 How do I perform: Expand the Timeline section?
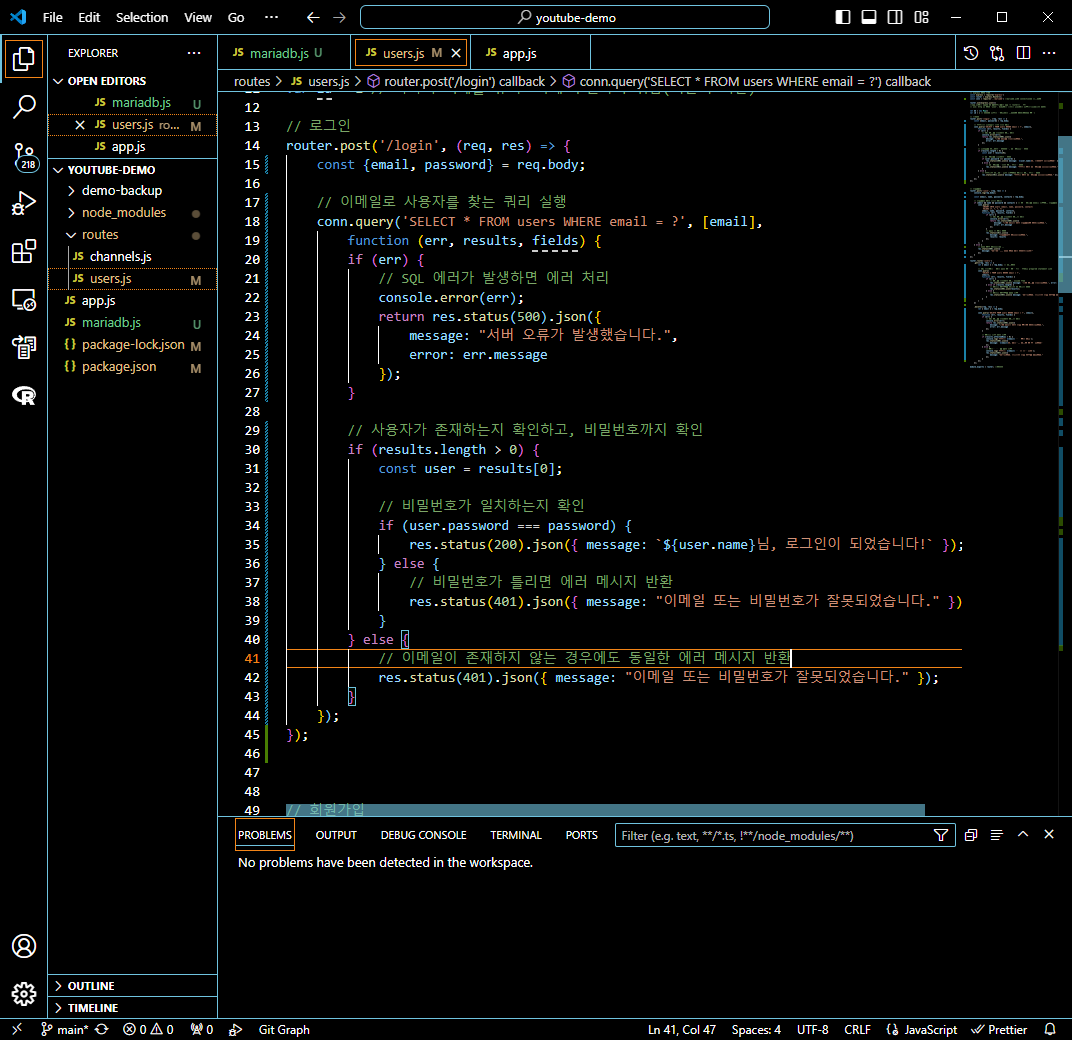point(133,1008)
